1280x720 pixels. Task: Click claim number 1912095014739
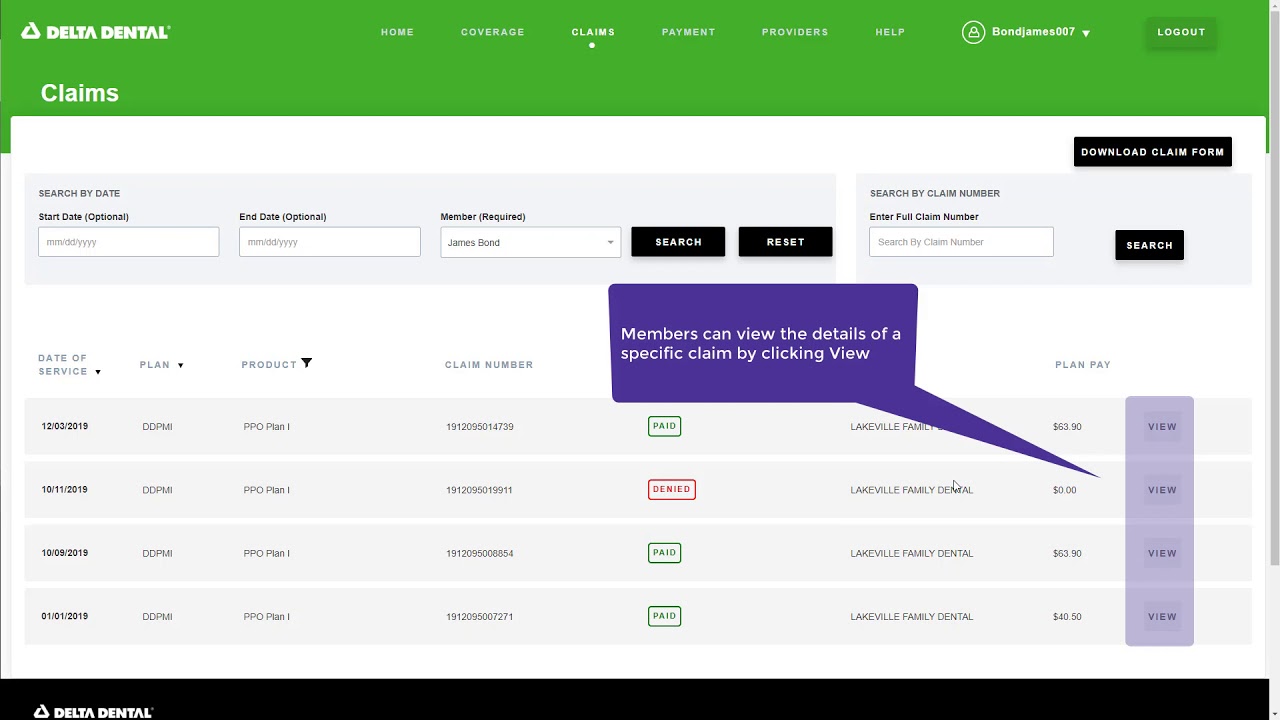pyautogui.click(x=480, y=427)
